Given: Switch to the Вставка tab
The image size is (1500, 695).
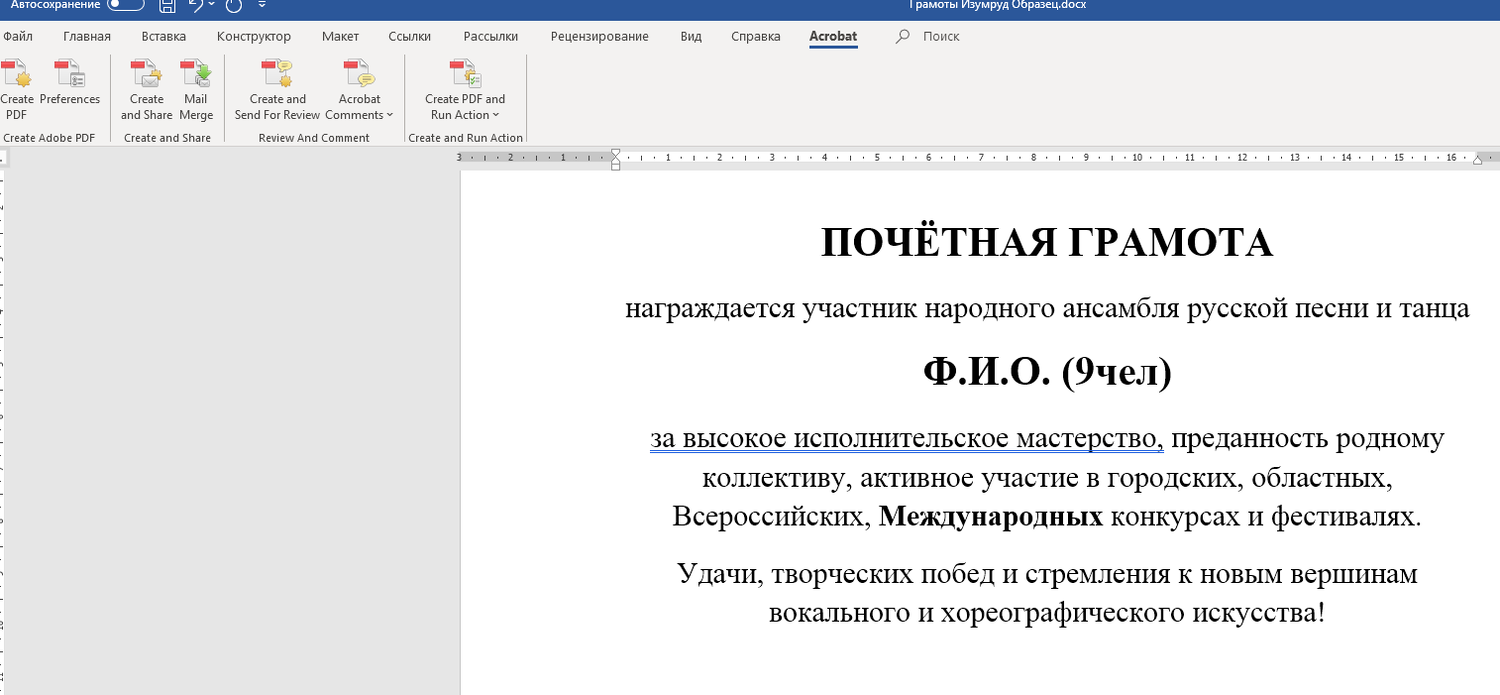Looking at the screenshot, I should coord(164,36).
